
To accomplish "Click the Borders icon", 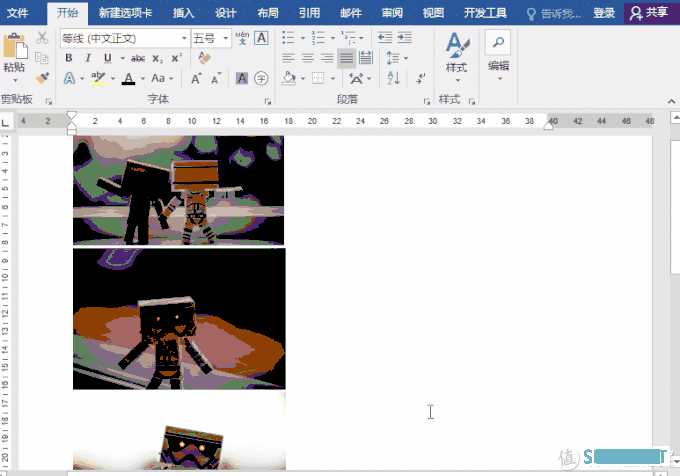I will coord(318,78).
